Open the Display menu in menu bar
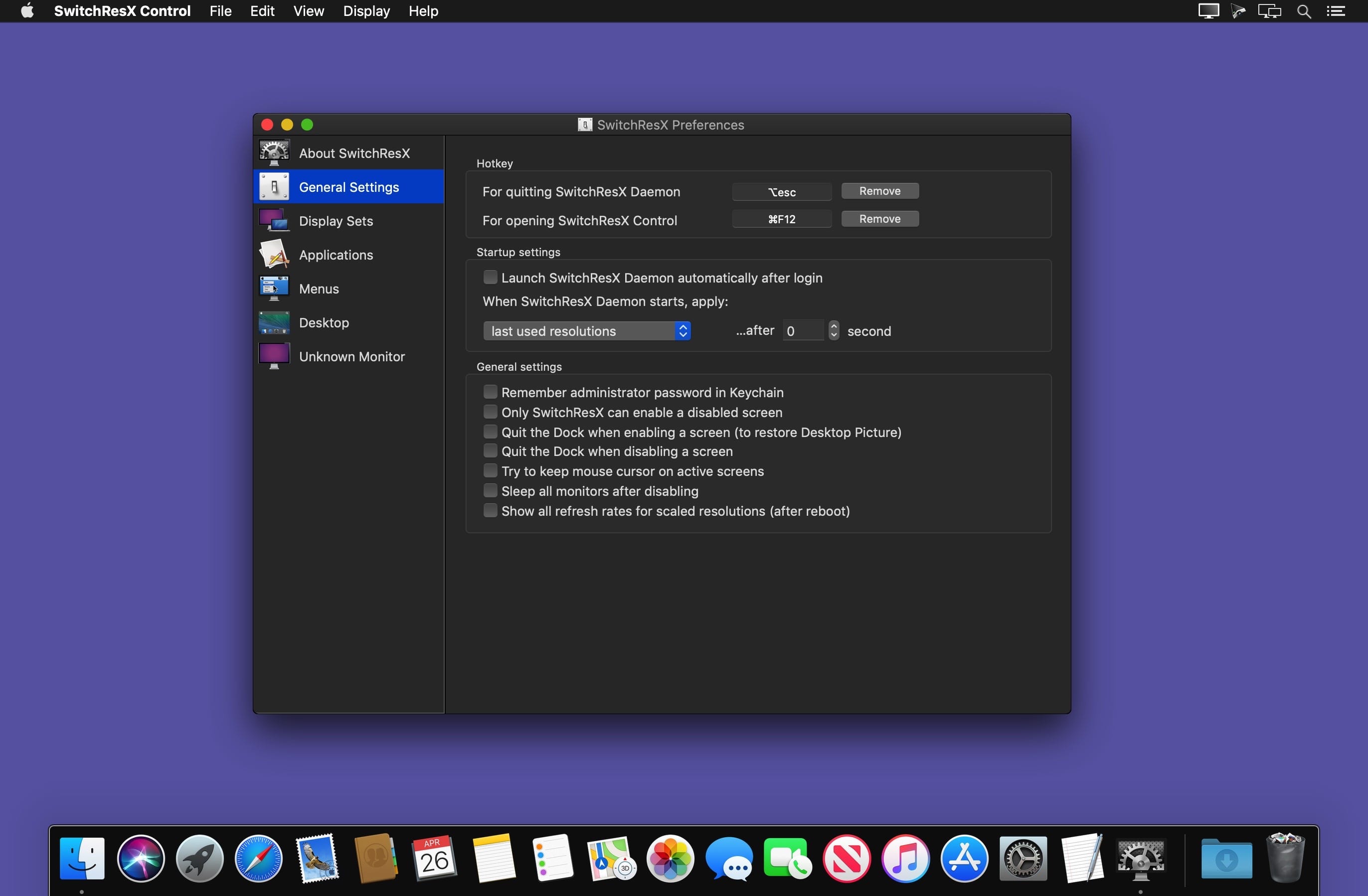 [366, 11]
